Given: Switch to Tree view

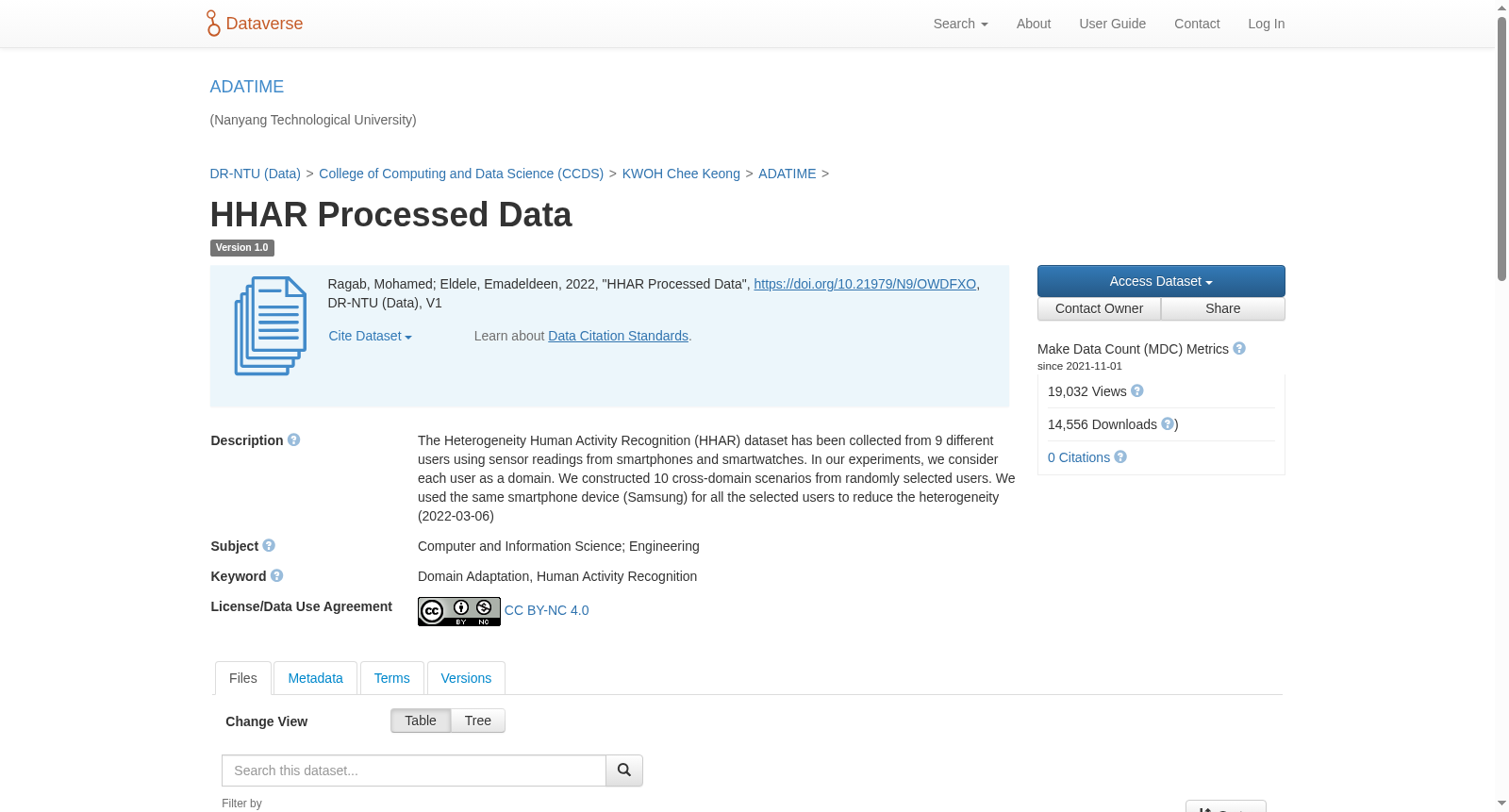Looking at the screenshot, I should (478, 721).
